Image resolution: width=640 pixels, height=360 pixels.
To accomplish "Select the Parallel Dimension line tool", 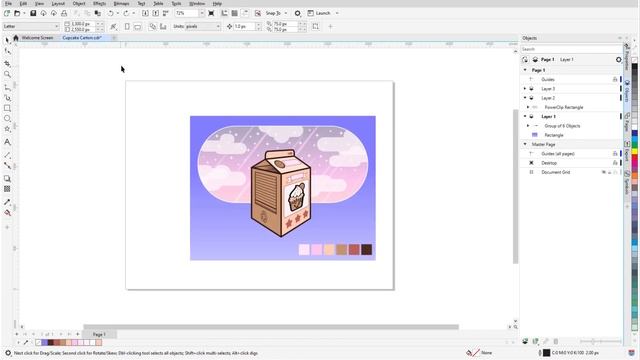I will coord(7,155).
